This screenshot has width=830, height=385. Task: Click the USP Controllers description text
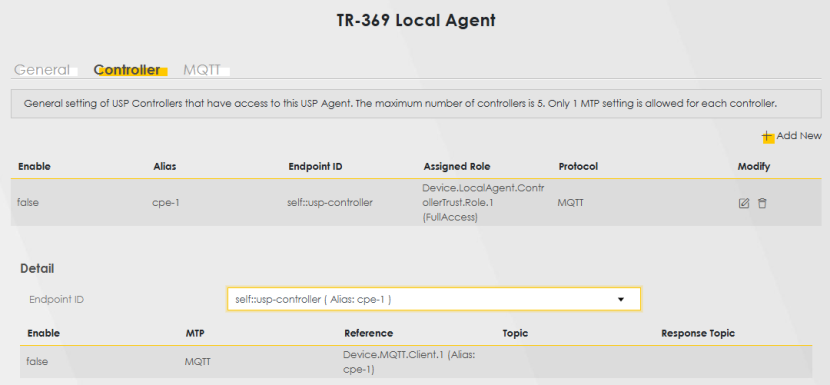[x=400, y=103]
